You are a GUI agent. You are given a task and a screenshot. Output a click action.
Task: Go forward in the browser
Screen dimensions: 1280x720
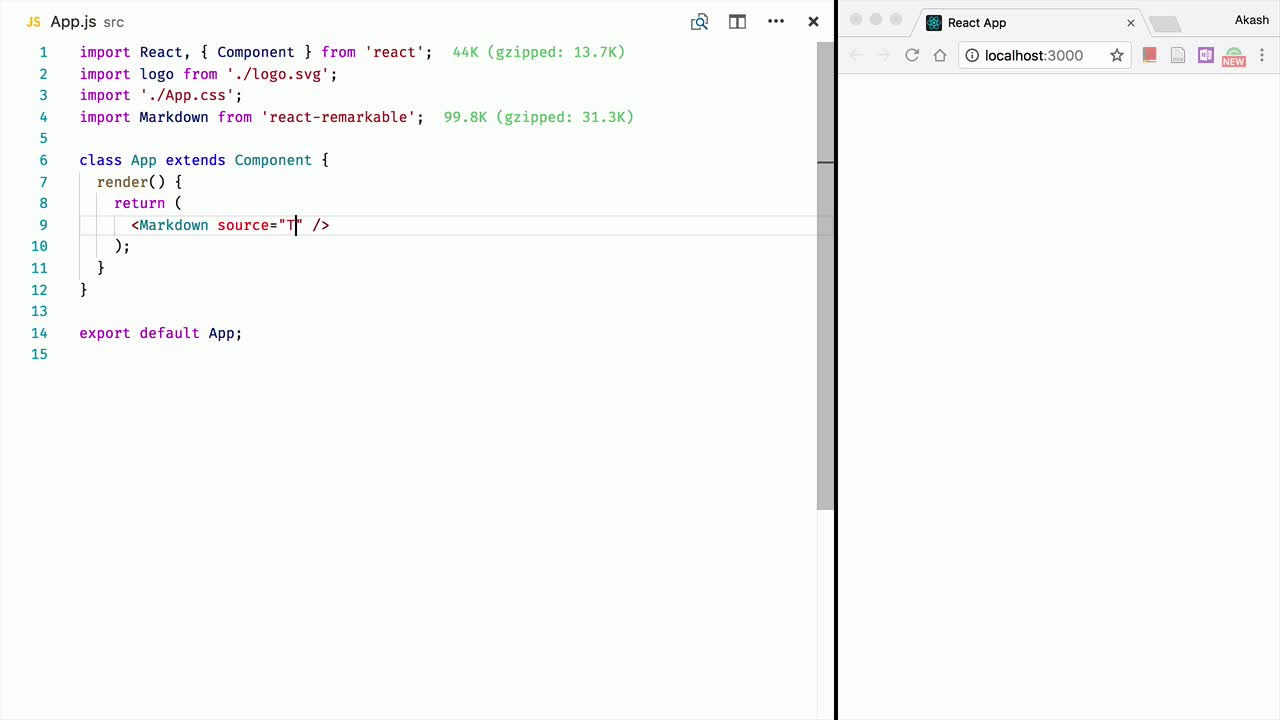coord(884,55)
